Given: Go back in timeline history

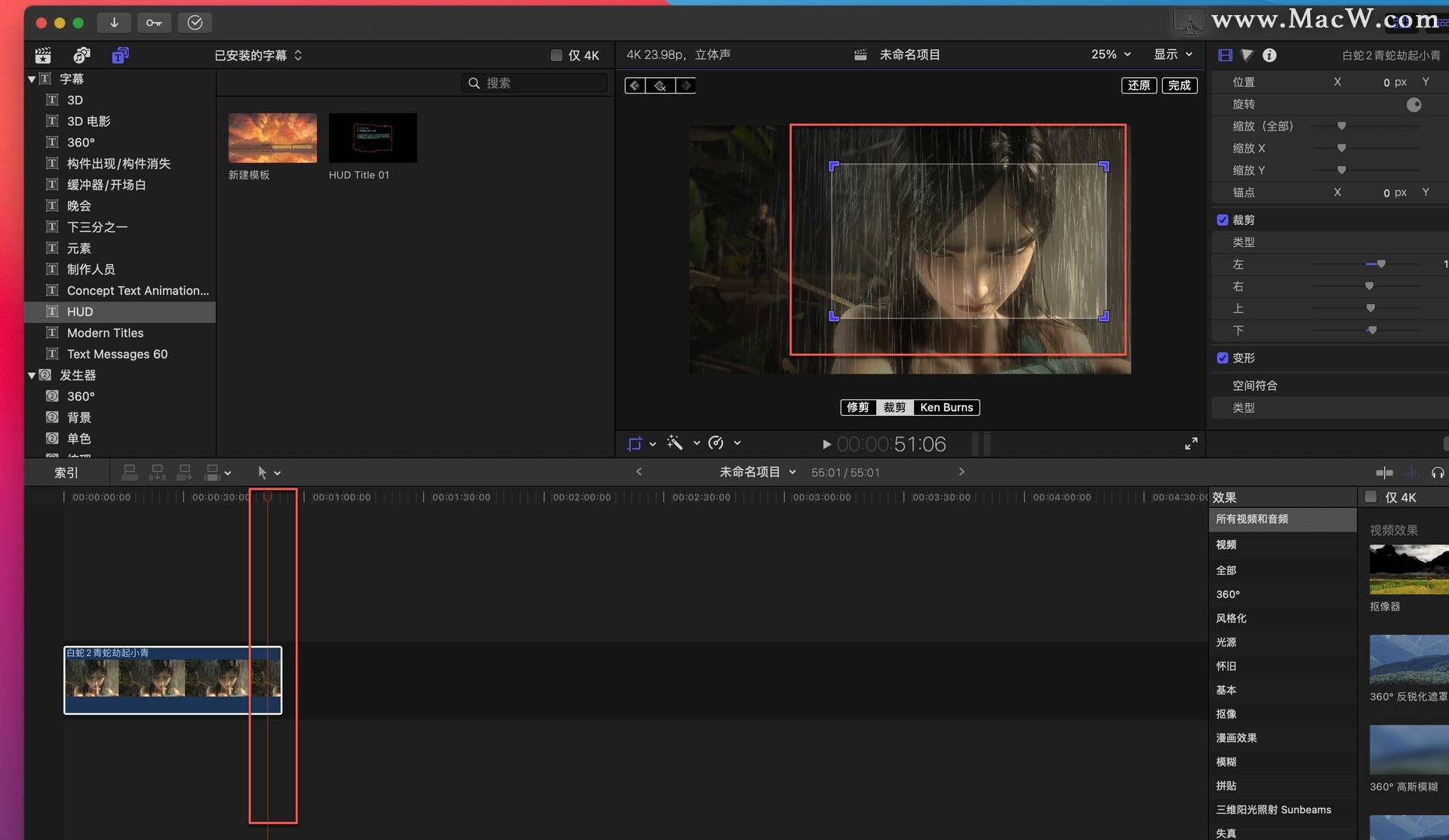Looking at the screenshot, I should pyautogui.click(x=638, y=472).
